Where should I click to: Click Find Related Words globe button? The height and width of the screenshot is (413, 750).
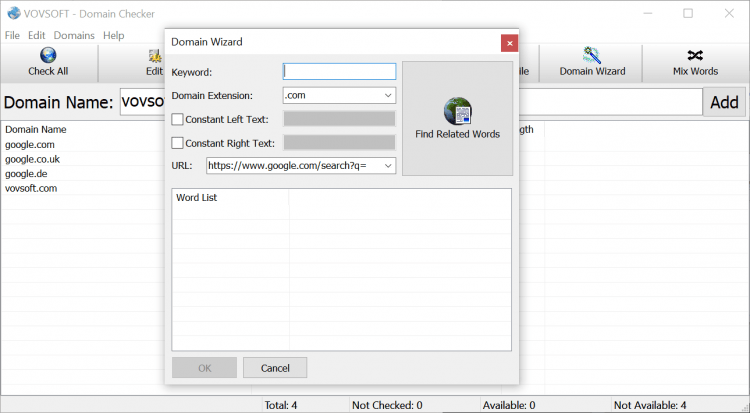point(457,118)
